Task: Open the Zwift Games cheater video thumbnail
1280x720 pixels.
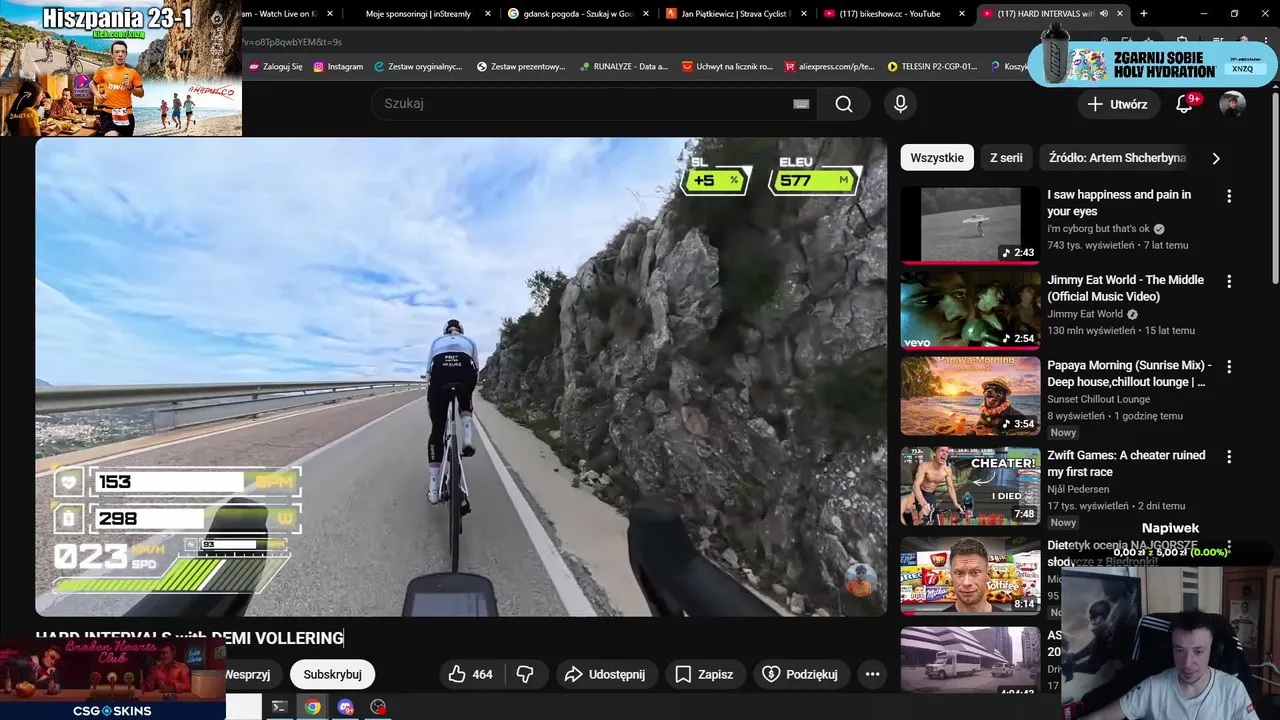Action: point(970,486)
